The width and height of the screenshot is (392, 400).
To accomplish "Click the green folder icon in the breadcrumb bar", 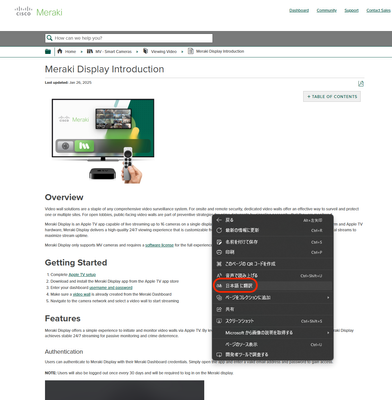I will [x=48, y=51].
